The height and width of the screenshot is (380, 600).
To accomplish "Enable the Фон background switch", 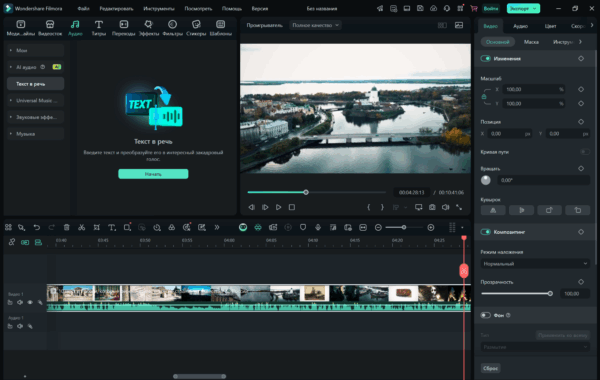I will tap(486, 315).
